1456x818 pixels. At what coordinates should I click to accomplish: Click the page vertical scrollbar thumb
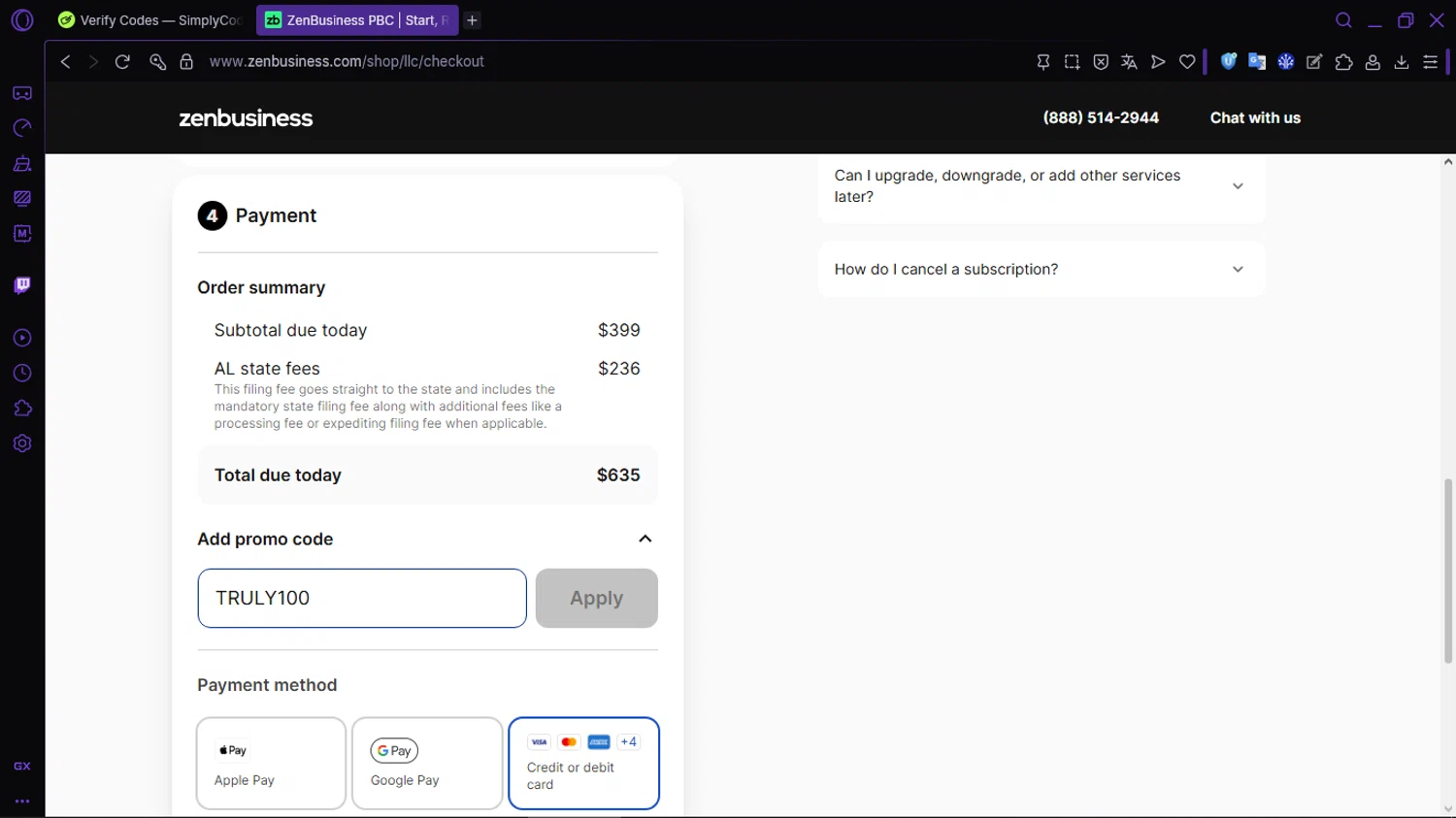[1448, 571]
